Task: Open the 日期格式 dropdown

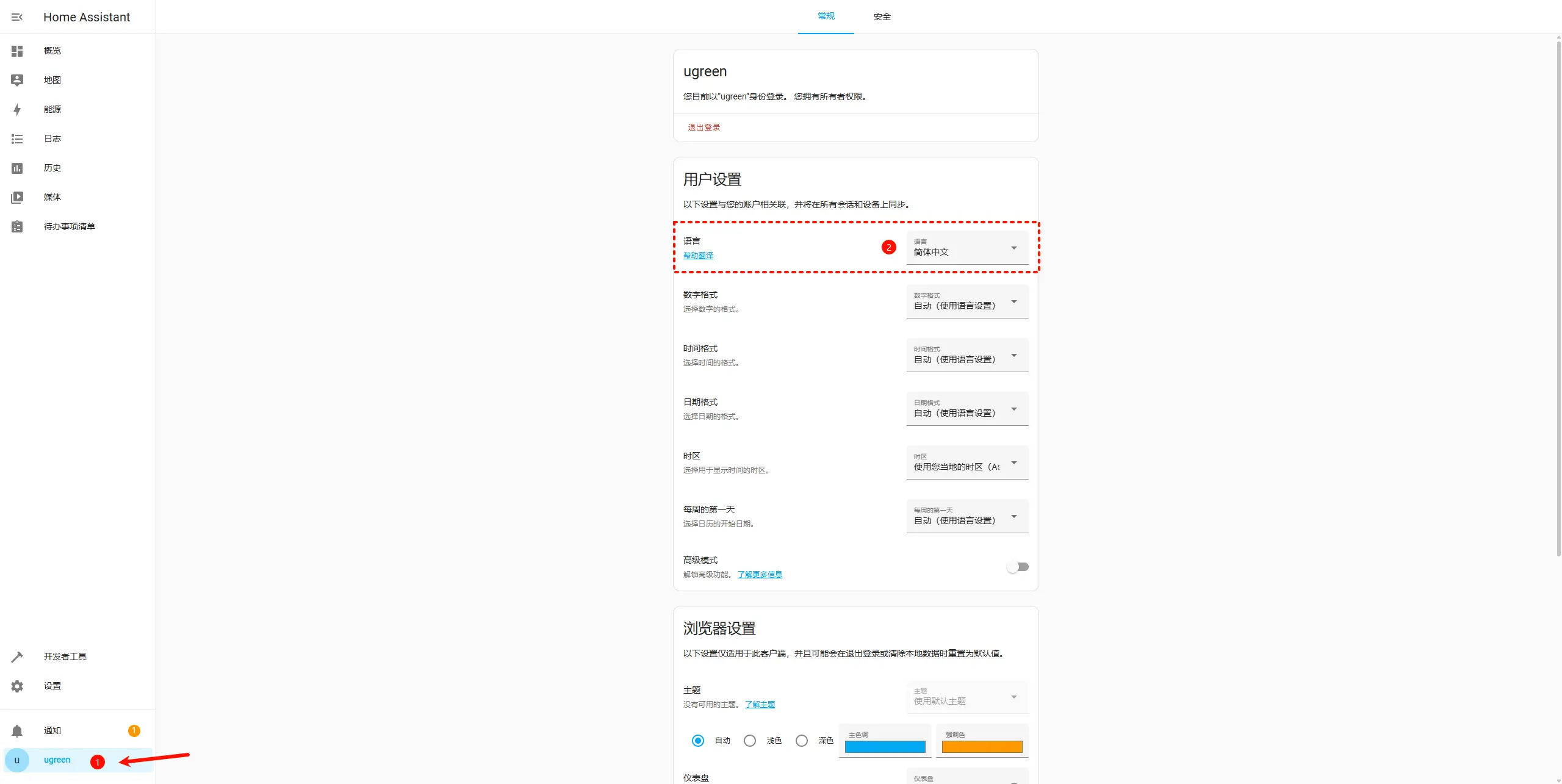Action: click(x=967, y=409)
